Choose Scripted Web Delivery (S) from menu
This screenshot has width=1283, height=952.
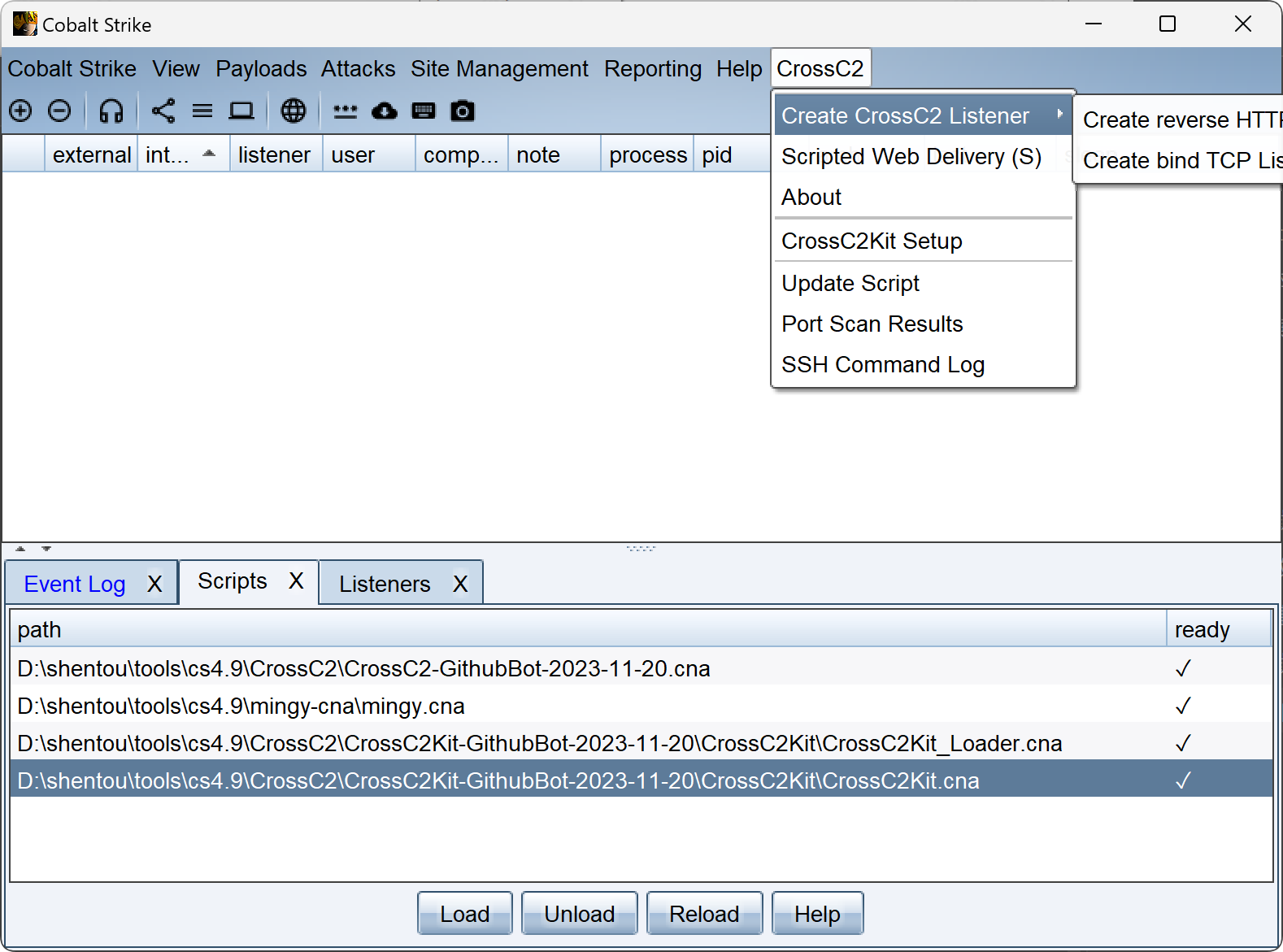pyautogui.click(x=923, y=156)
